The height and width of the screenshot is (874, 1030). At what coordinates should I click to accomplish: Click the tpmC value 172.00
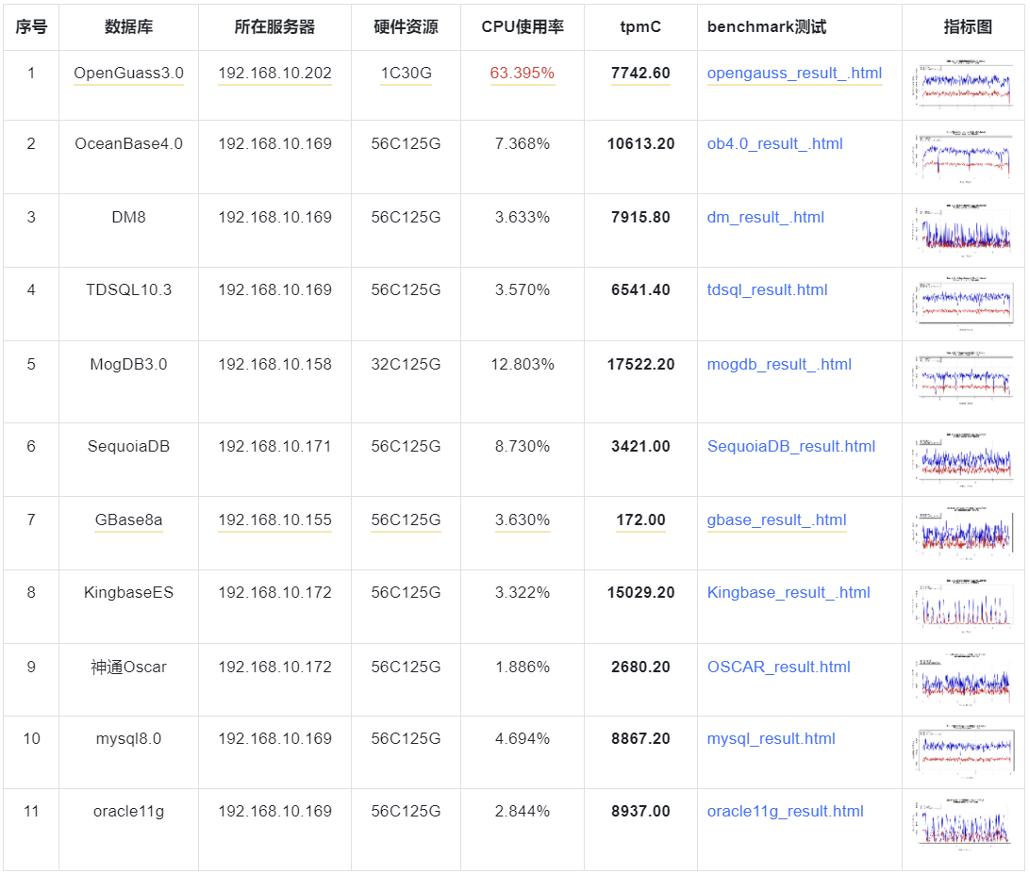tap(640, 520)
